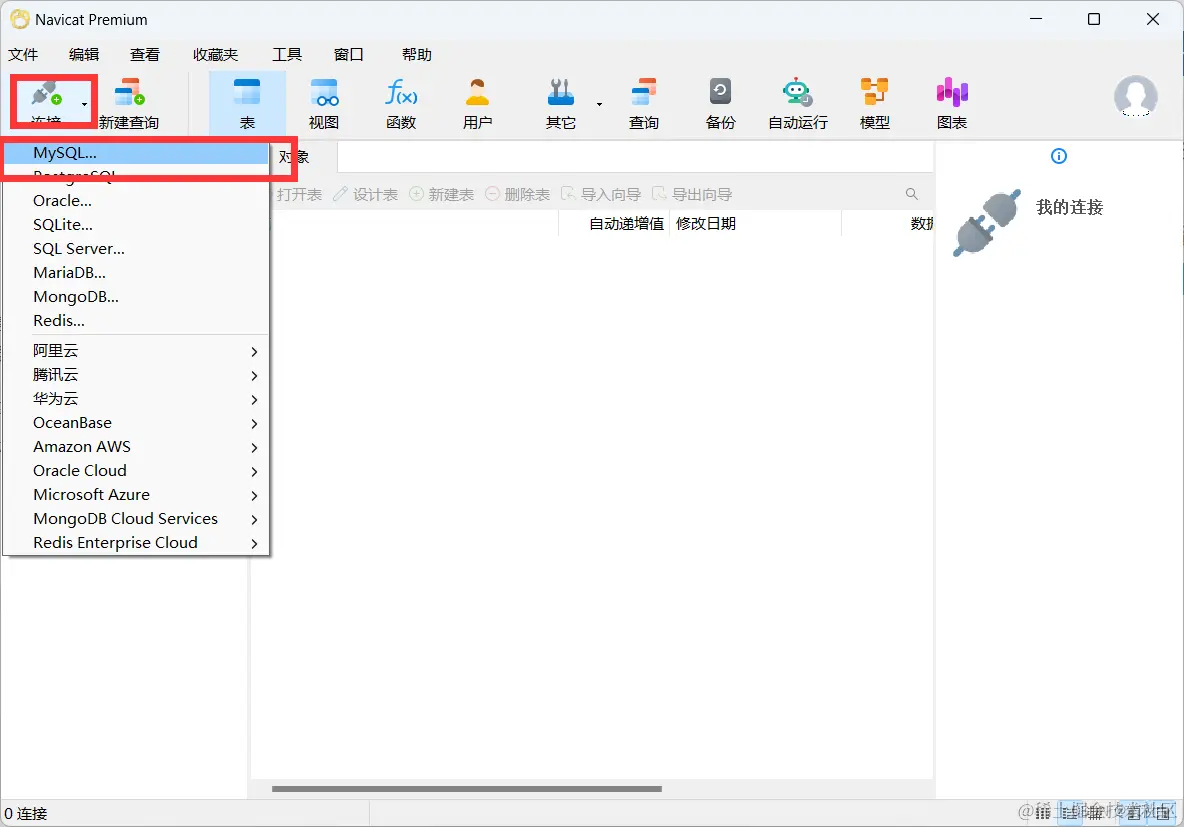Choose MariaDB... from the connection menu
This screenshot has width=1184, height=827.
click(x=136, y=273)
